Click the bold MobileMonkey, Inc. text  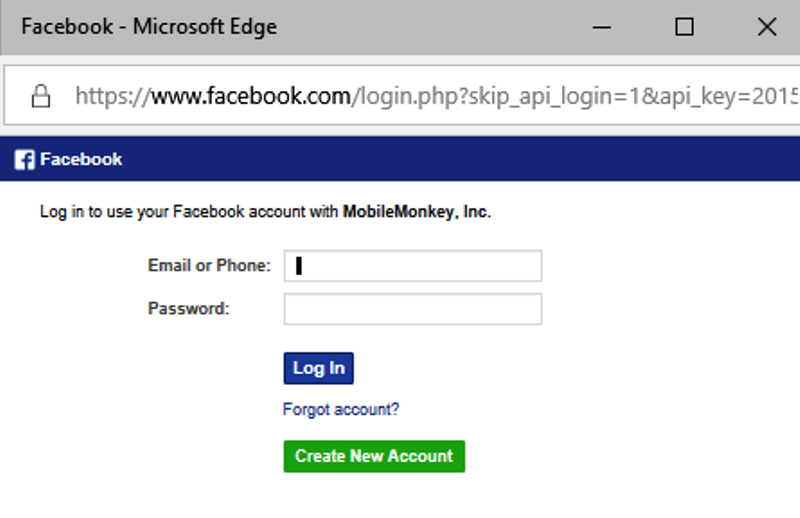(x=416, y=212)
